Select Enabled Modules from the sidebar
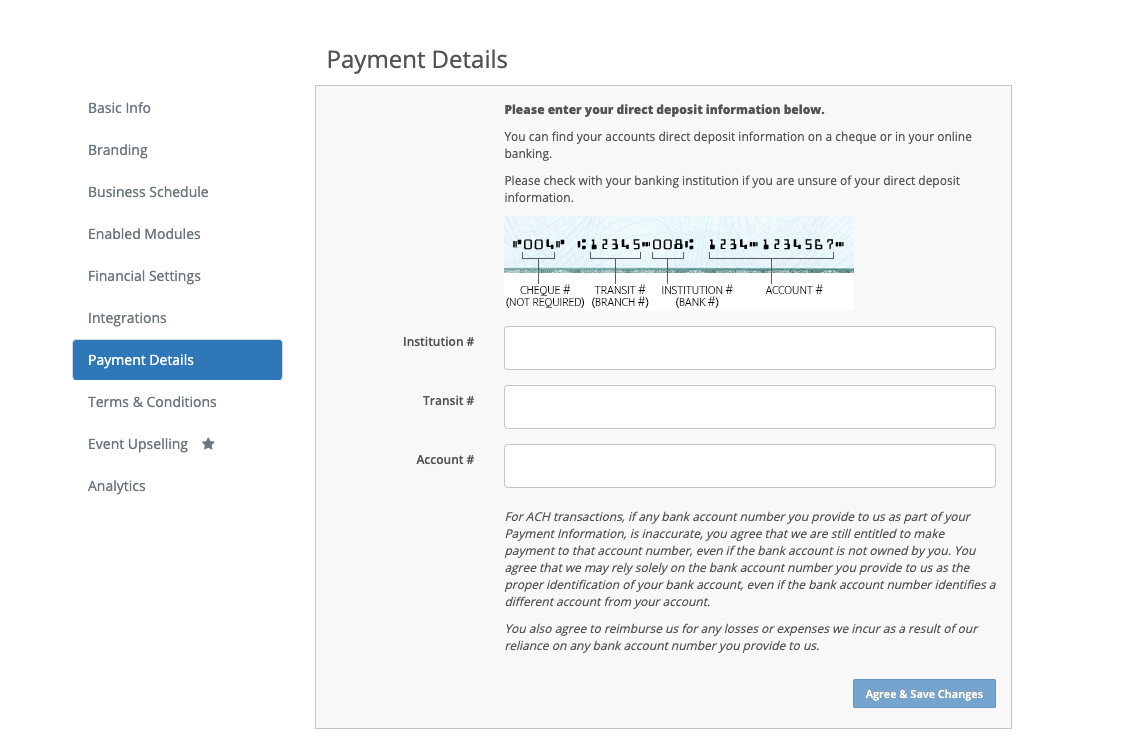Screen dimensions: 1148x736 144,234
